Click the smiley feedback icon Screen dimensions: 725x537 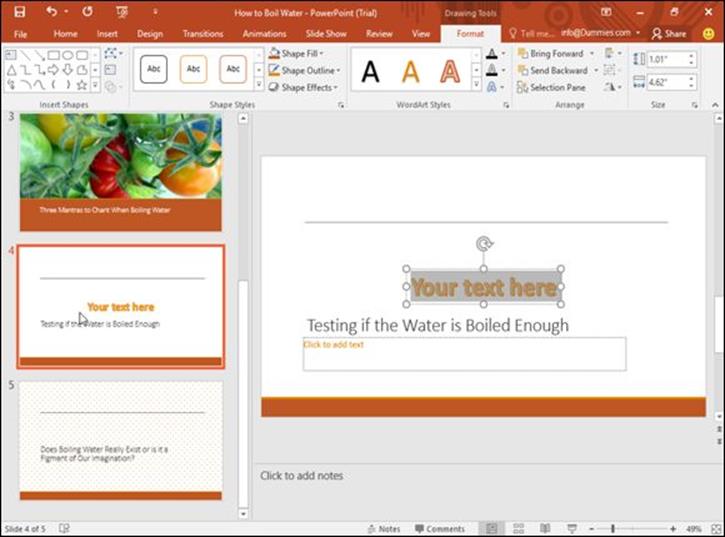(708, 33)
